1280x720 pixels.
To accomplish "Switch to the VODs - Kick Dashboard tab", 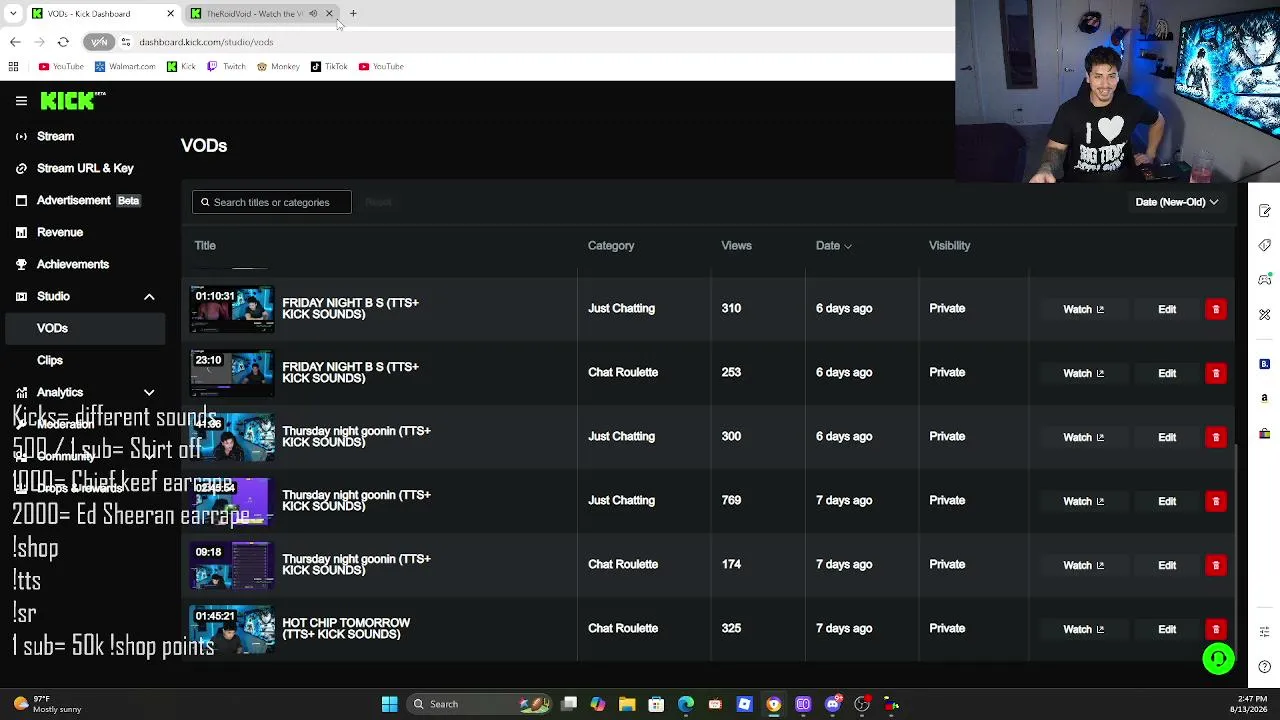I will 103,14.
